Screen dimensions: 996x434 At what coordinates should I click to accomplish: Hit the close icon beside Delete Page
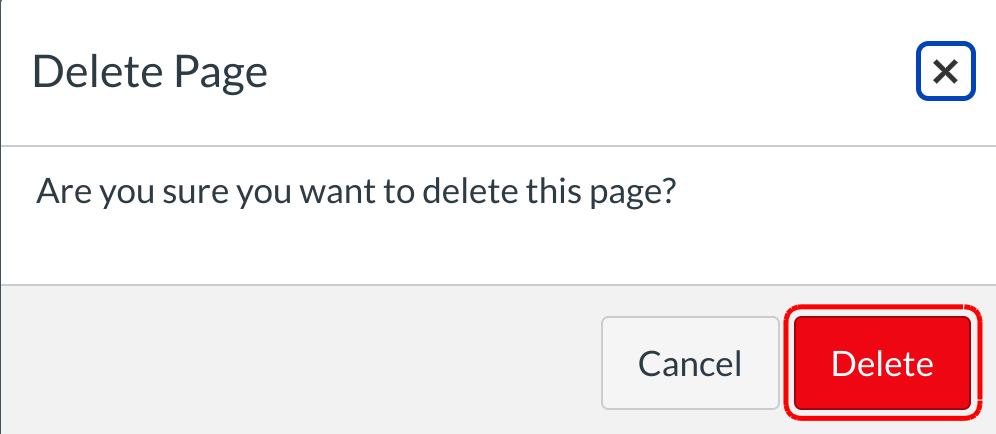tap(945, 72)
